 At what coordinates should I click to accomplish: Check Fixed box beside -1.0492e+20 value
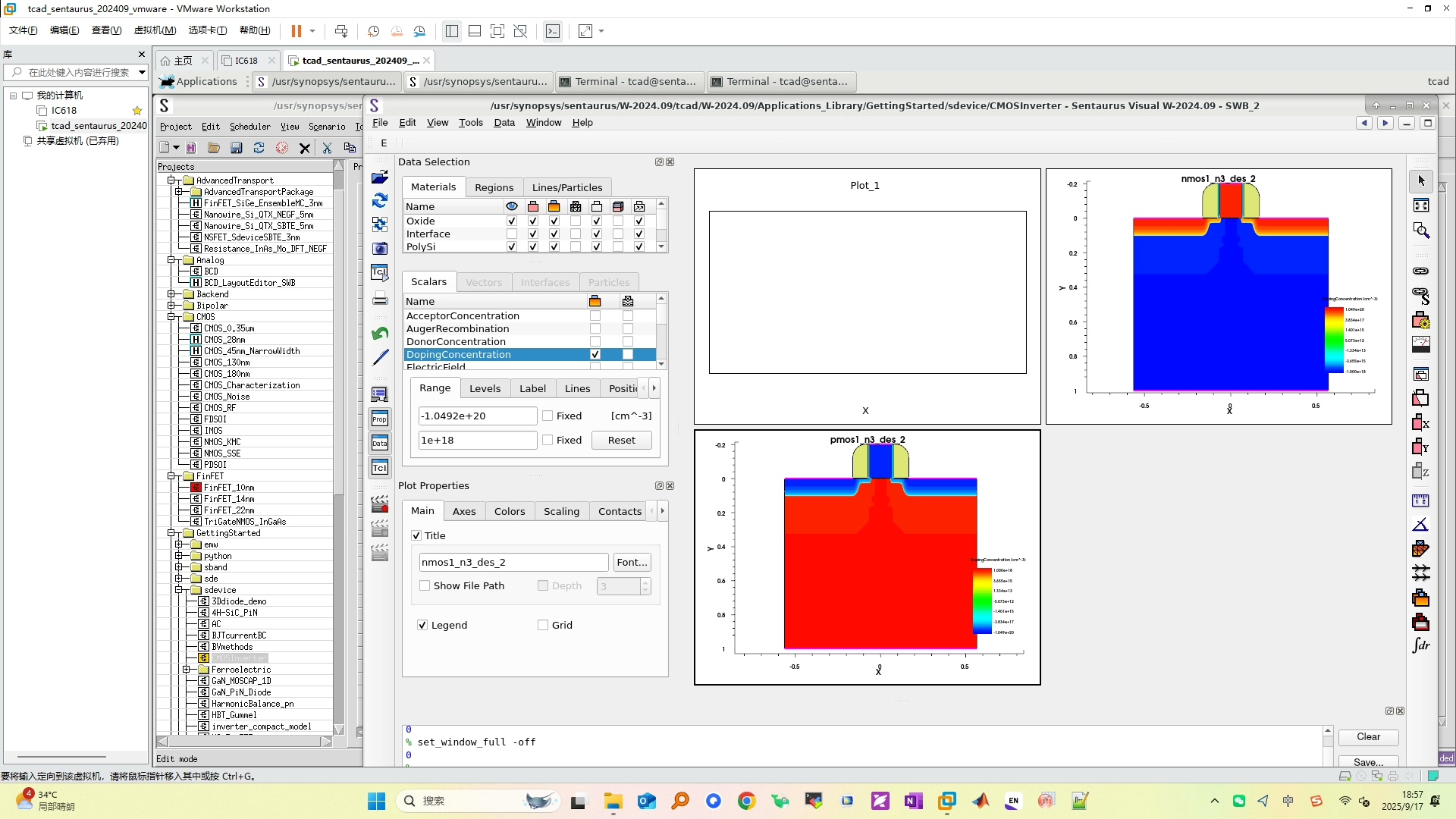pyautogui.click(x=548, y=416)
